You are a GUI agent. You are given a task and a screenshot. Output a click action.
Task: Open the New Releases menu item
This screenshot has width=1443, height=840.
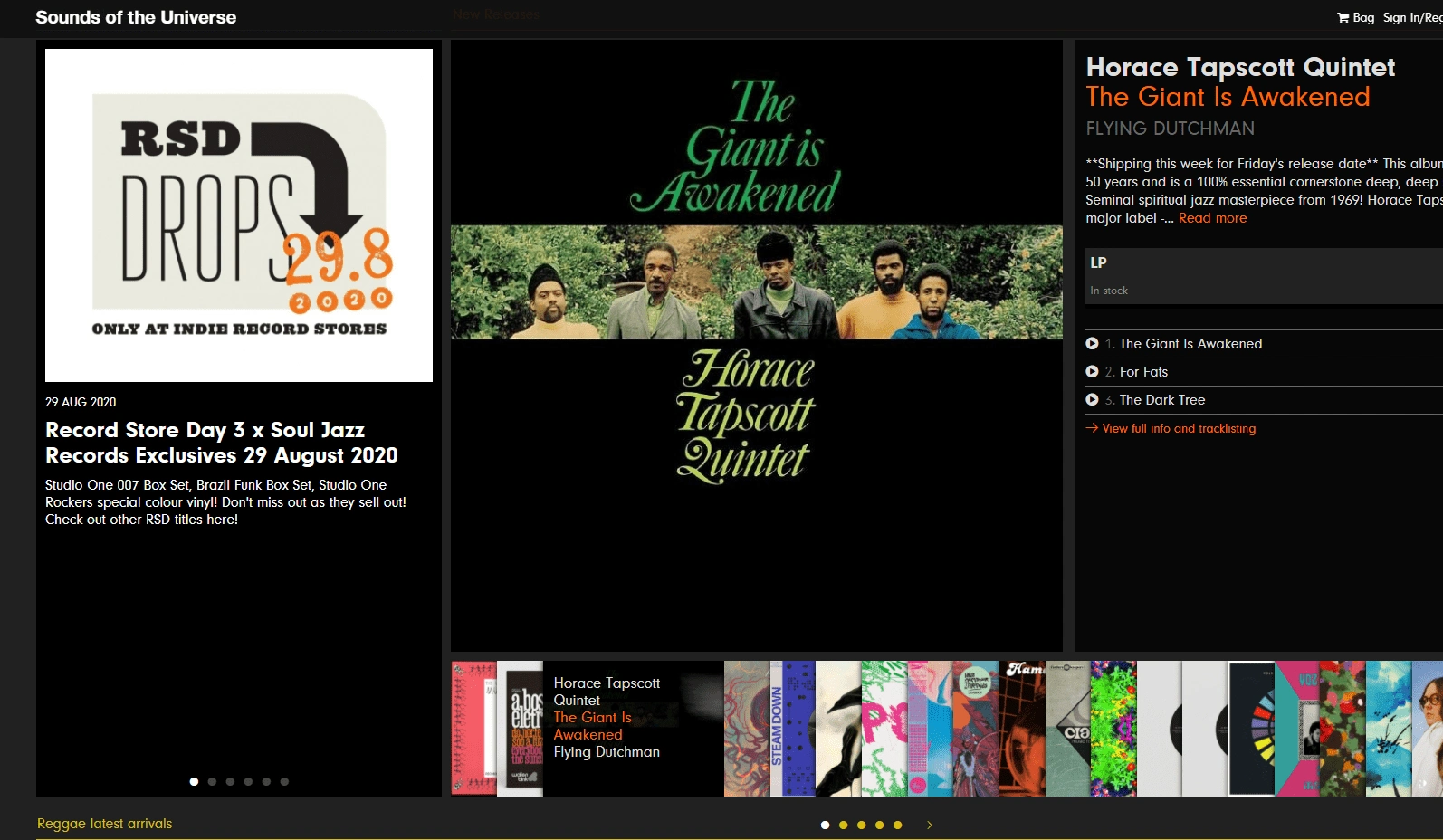click(x=495, y=14)
